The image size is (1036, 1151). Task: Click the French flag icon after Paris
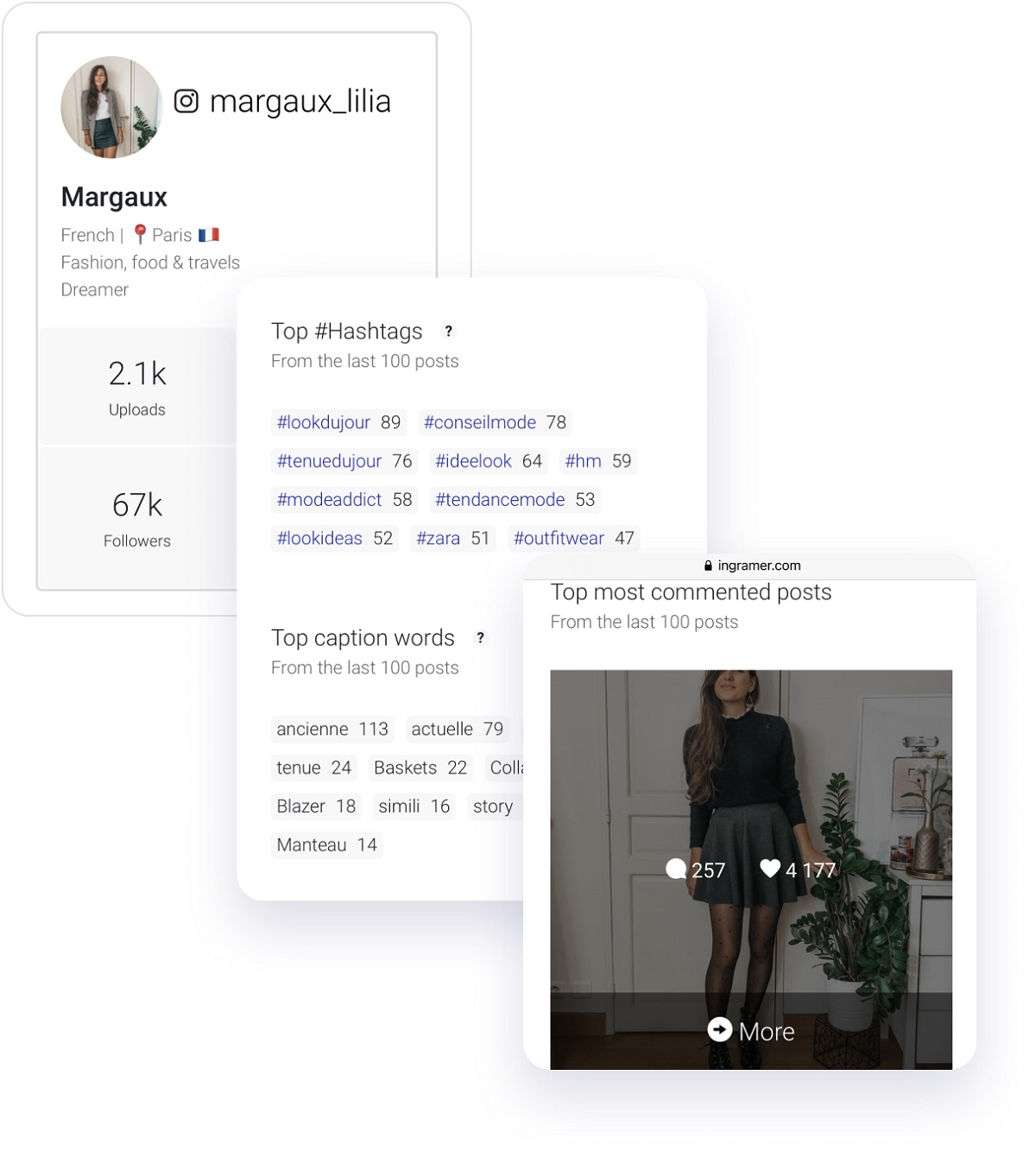coord(209,234)
